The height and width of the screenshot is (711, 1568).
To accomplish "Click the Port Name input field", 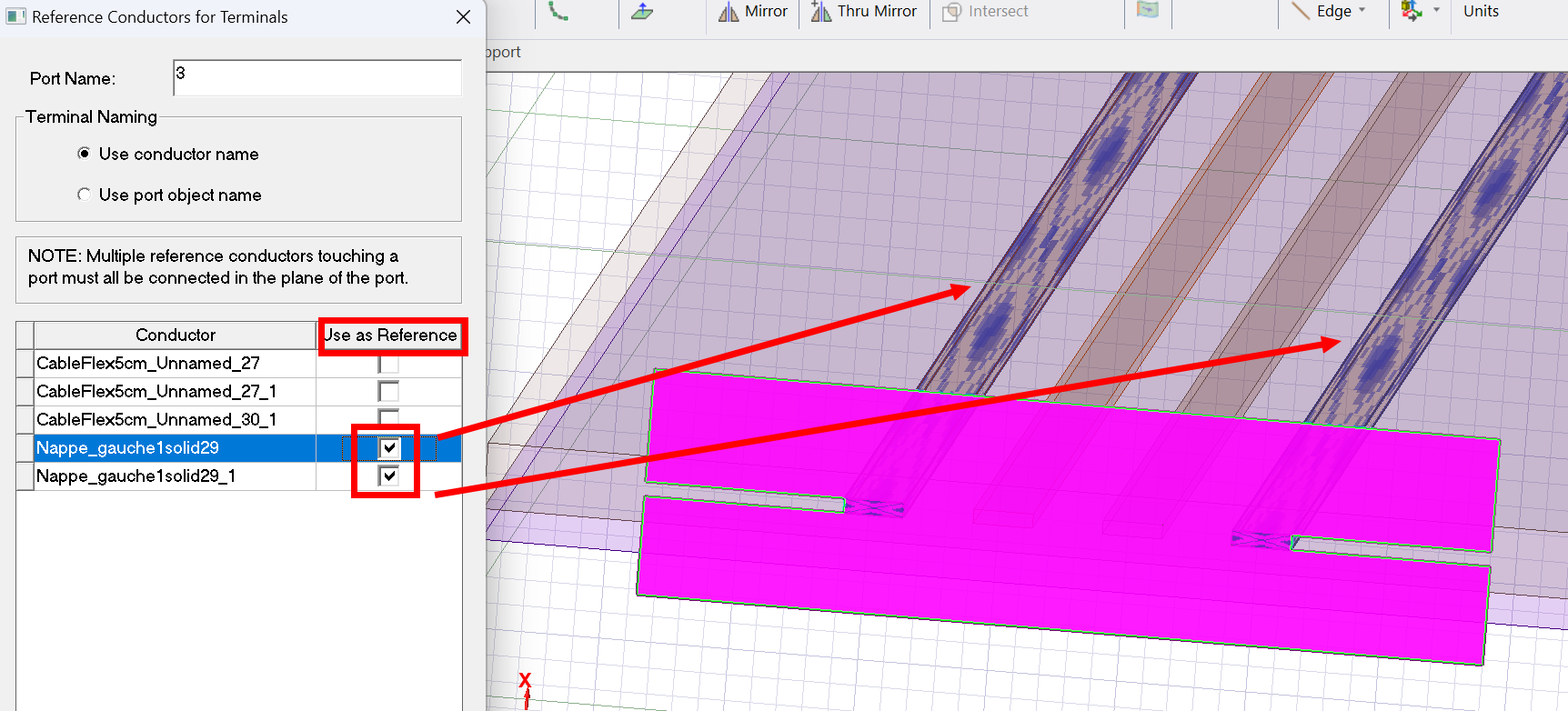I will pyautogui.click(x=317, y=78).
